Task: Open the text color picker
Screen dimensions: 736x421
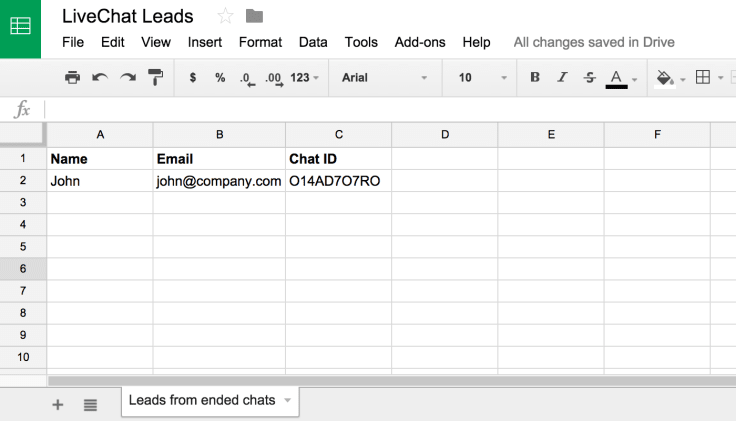Action: (616, 79)
